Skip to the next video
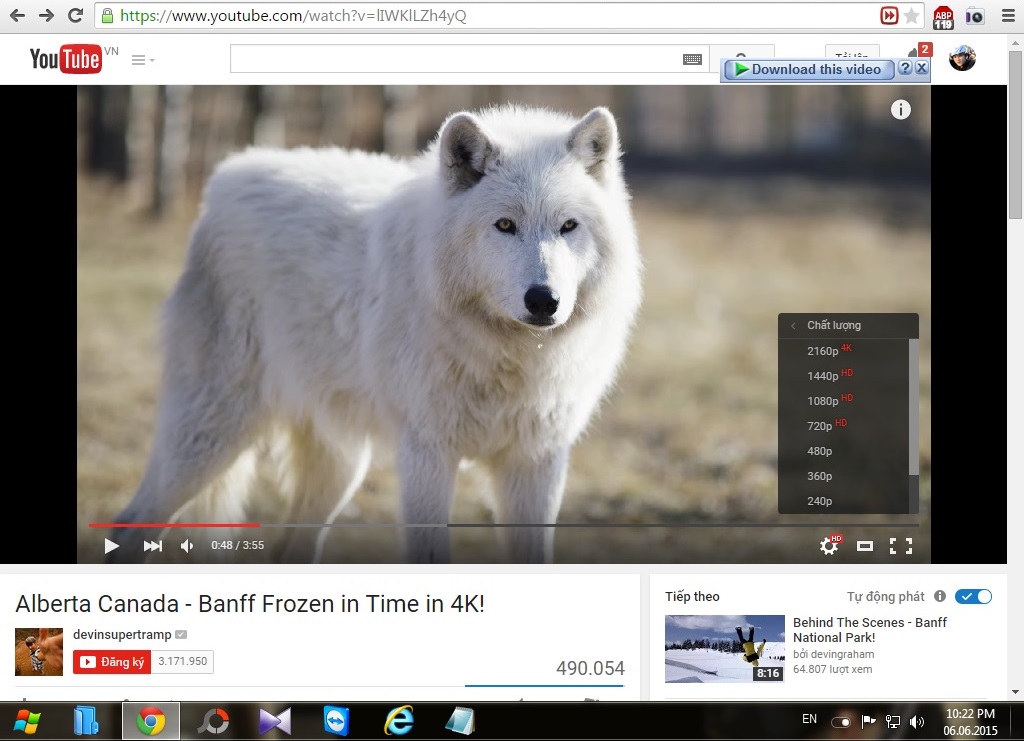This screenshot has height=741, width=1024. (152, 546)
